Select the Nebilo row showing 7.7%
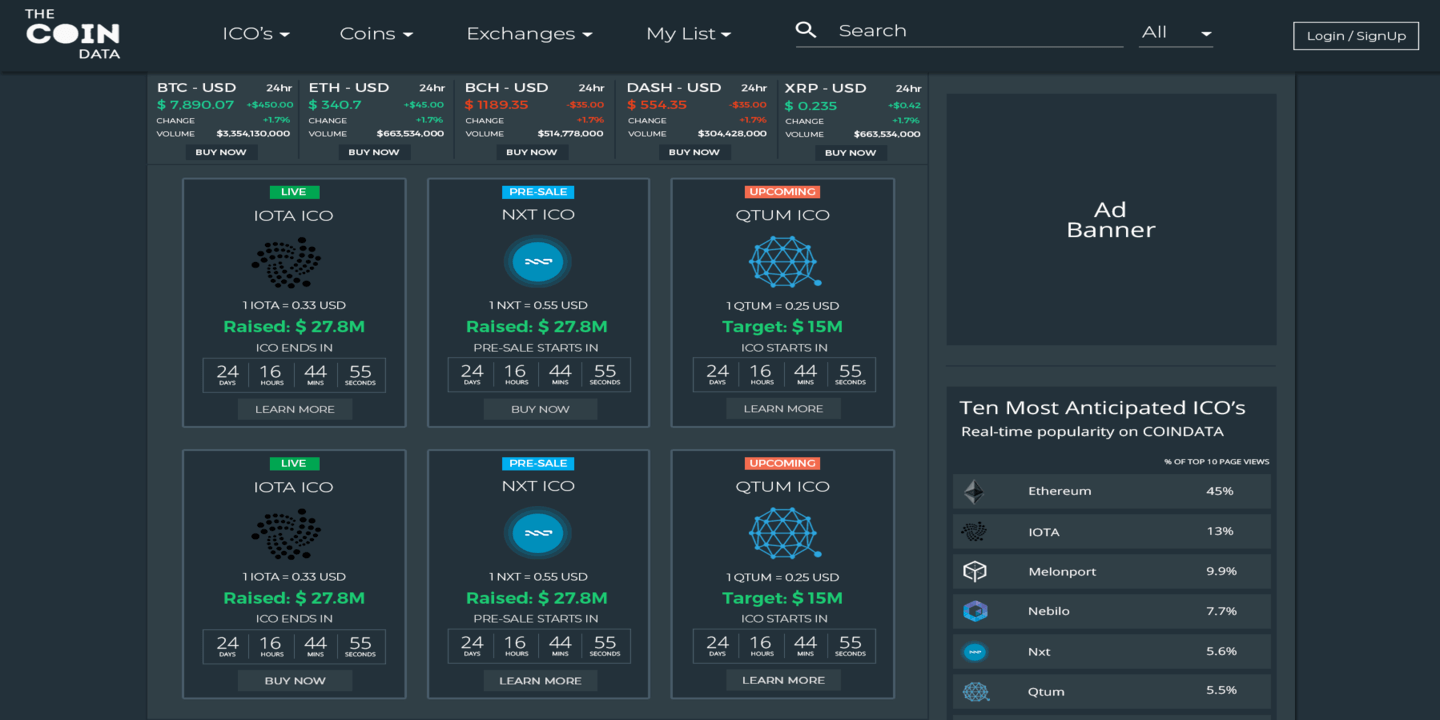Image resolution: width=1440 pixels, height=720 pixels. click(x=1112, y=611)
